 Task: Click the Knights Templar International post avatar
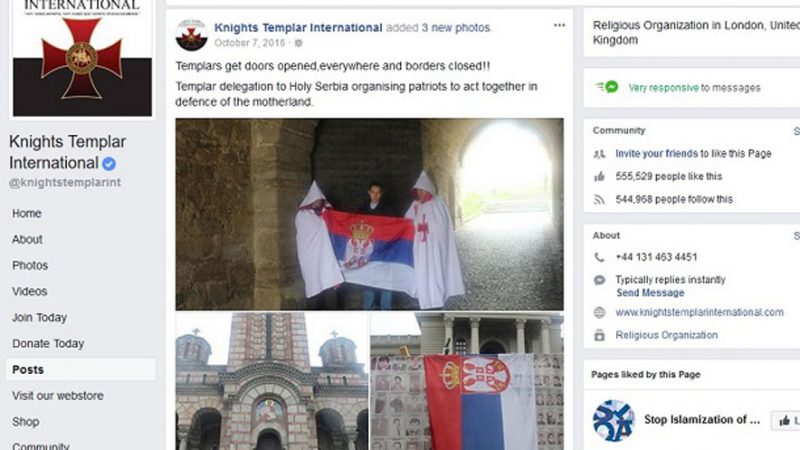tap(191, 35)
